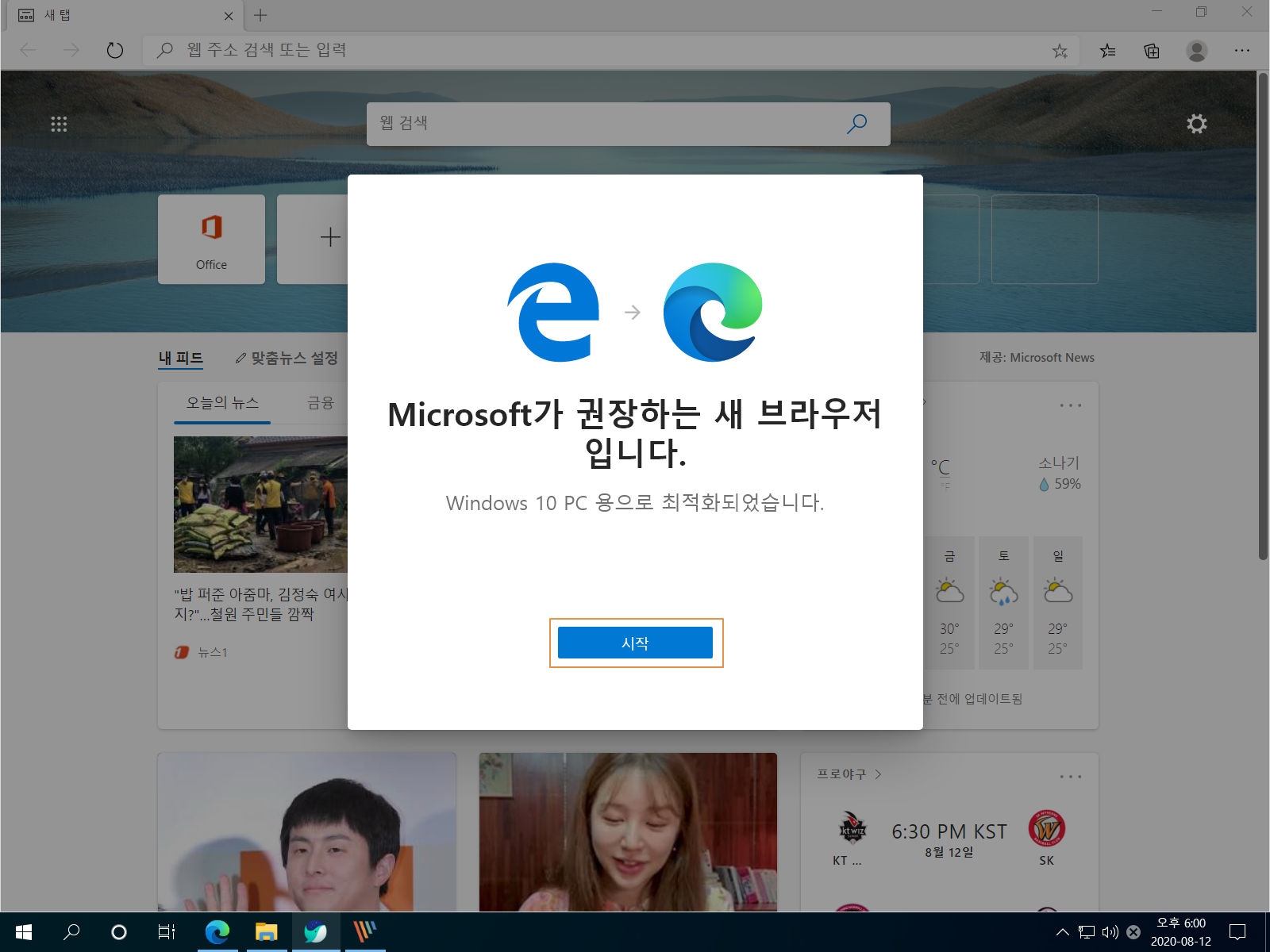
Task: Open File Explorer from the taskbar
Action: point(266,932)
